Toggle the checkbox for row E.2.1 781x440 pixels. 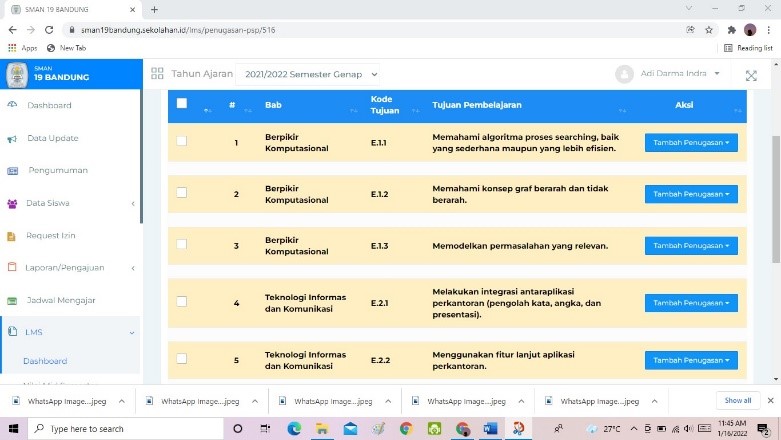(182, 301)
